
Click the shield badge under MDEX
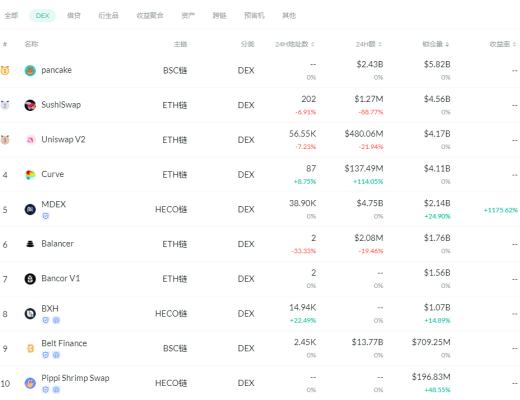(x=46, y=216)
